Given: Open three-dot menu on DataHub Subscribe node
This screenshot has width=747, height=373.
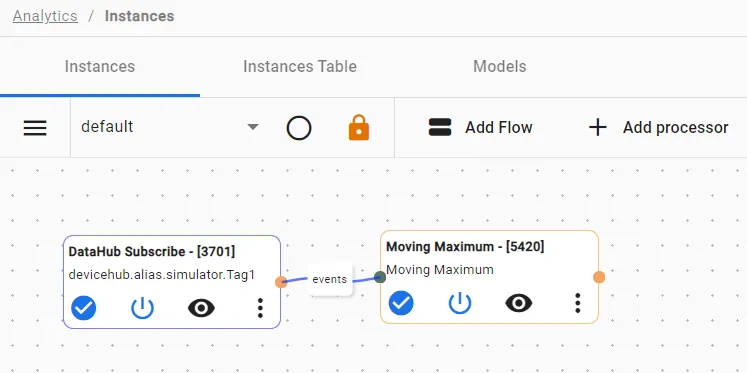Looking at the screenshot, I should coord(260,308).
